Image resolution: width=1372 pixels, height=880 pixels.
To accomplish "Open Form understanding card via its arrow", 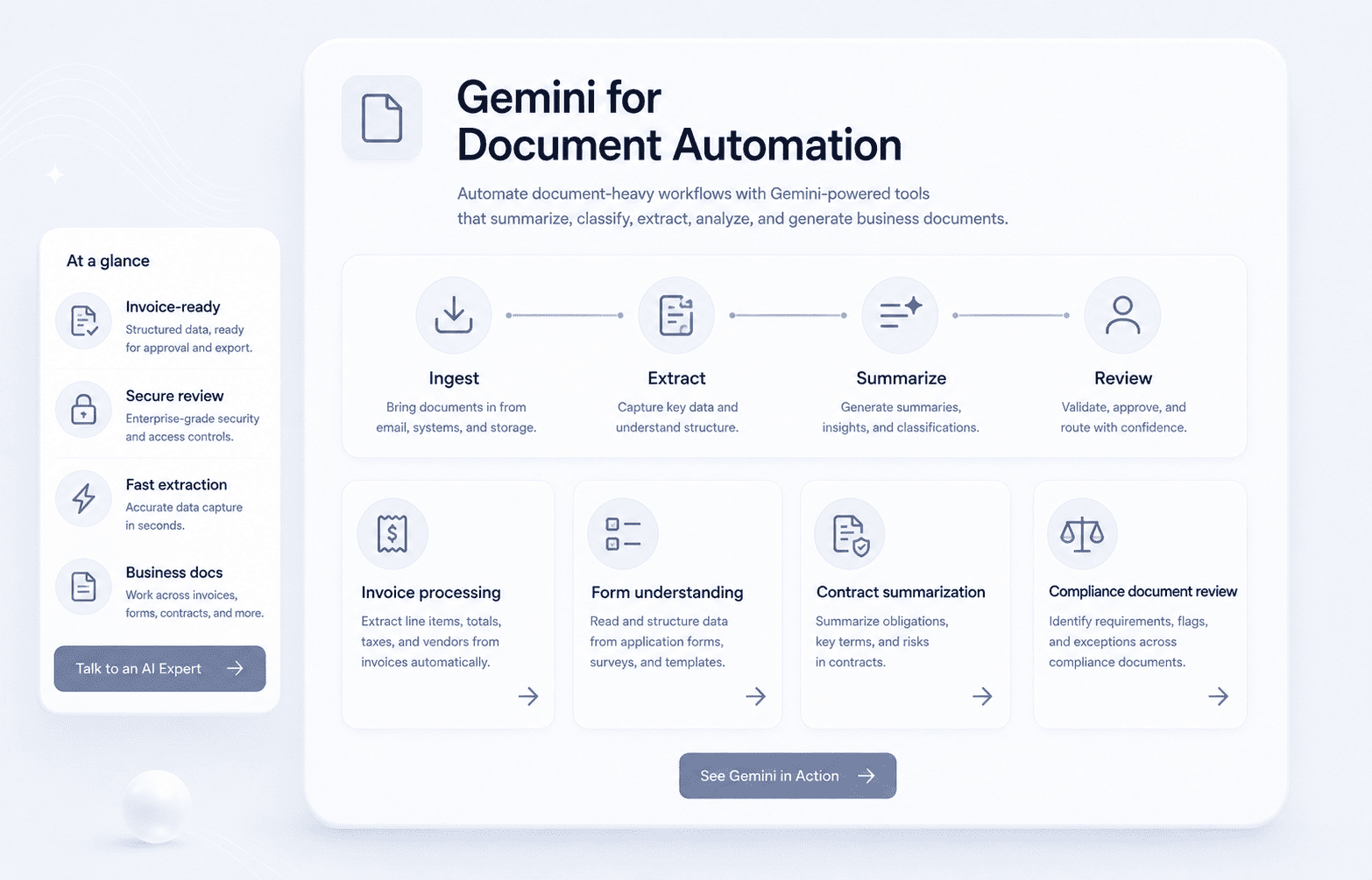I will tap(756, 696).
